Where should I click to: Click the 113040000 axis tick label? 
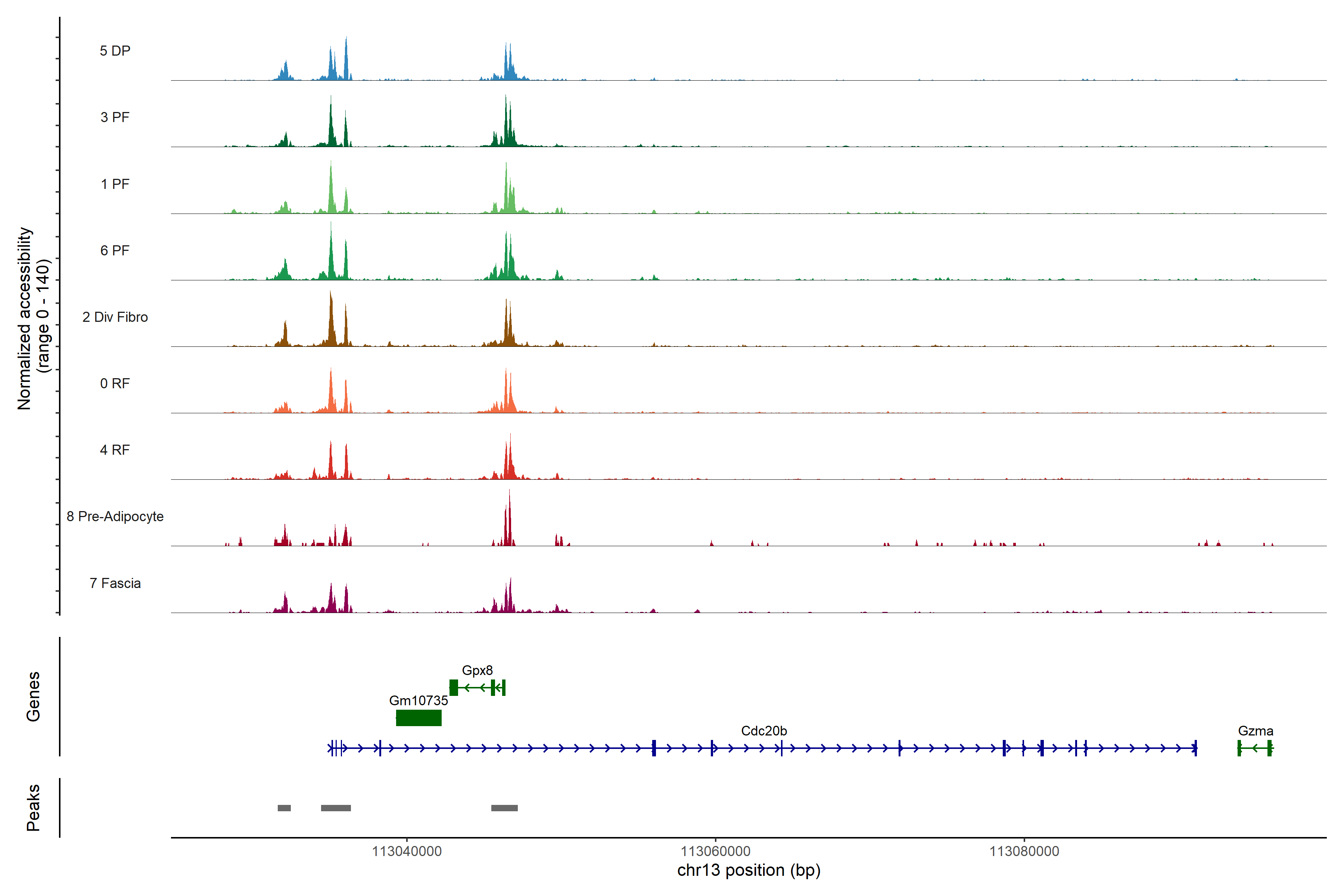pos(407,852)
